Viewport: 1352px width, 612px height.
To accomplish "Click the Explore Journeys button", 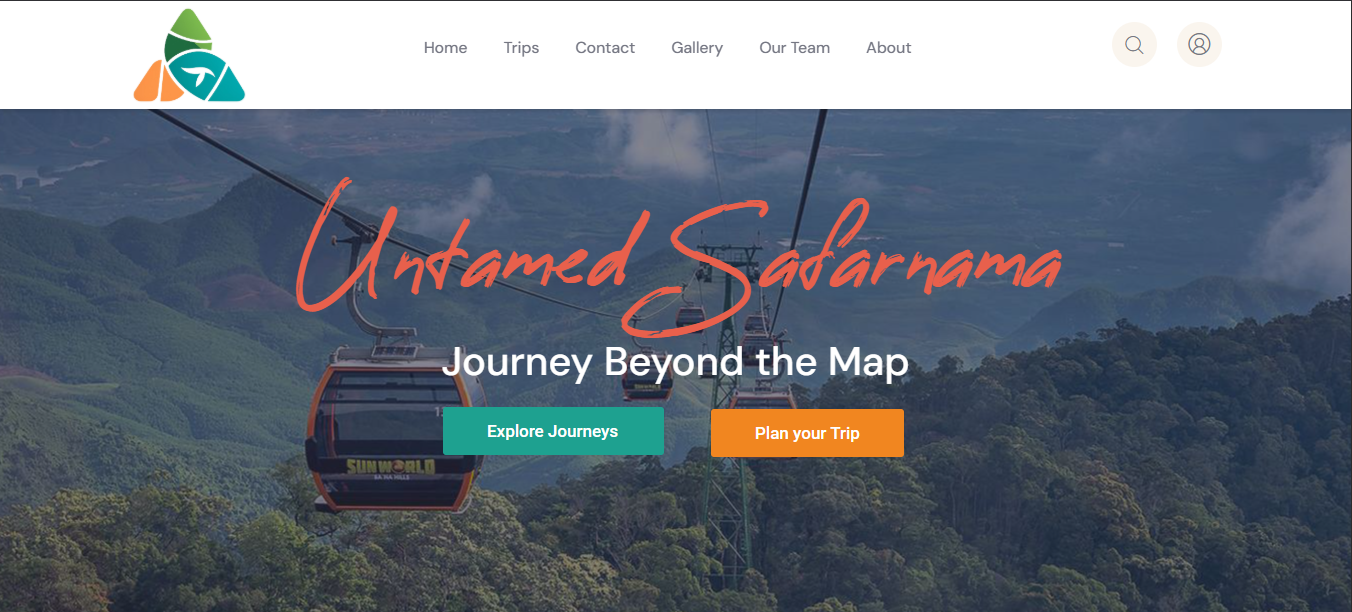I will [553, 431].
